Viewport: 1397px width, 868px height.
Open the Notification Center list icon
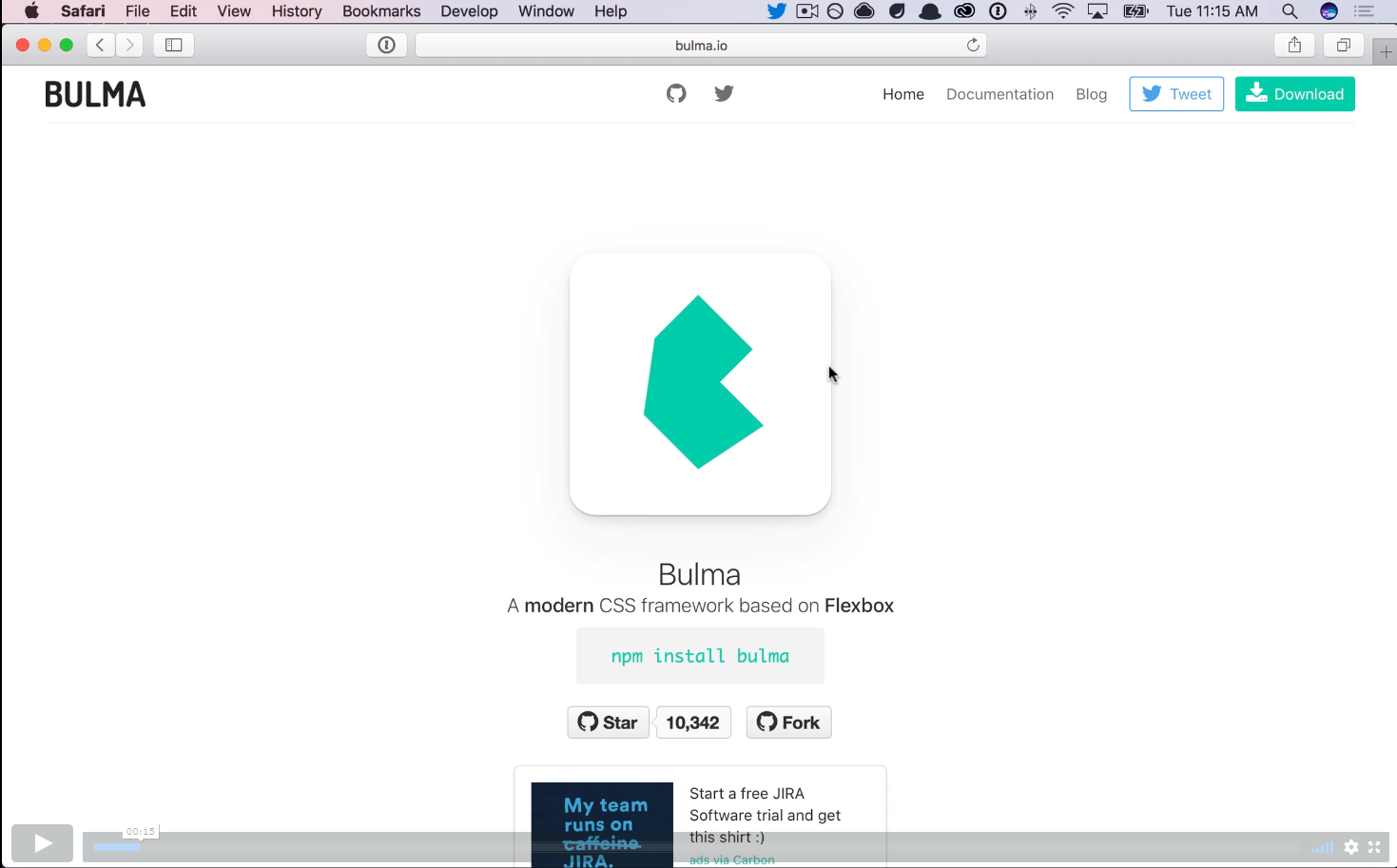1365,11
